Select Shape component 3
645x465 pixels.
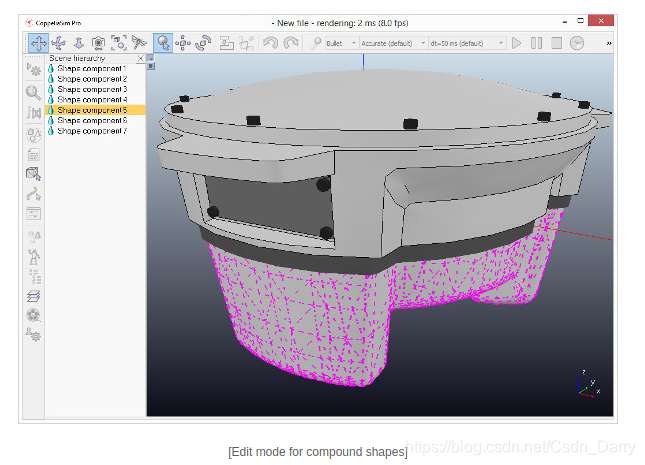(92, 89)
